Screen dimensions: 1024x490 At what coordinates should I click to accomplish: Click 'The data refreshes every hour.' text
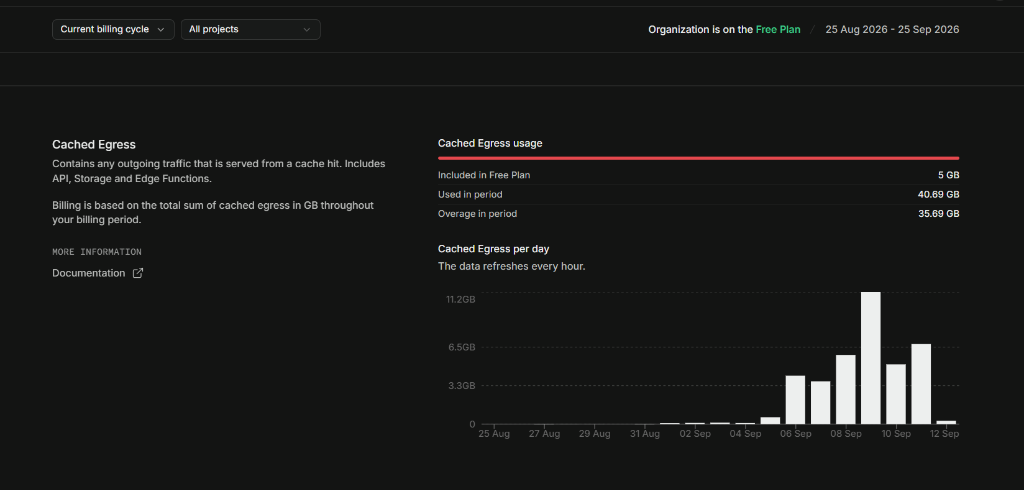[x=511, y=267]
